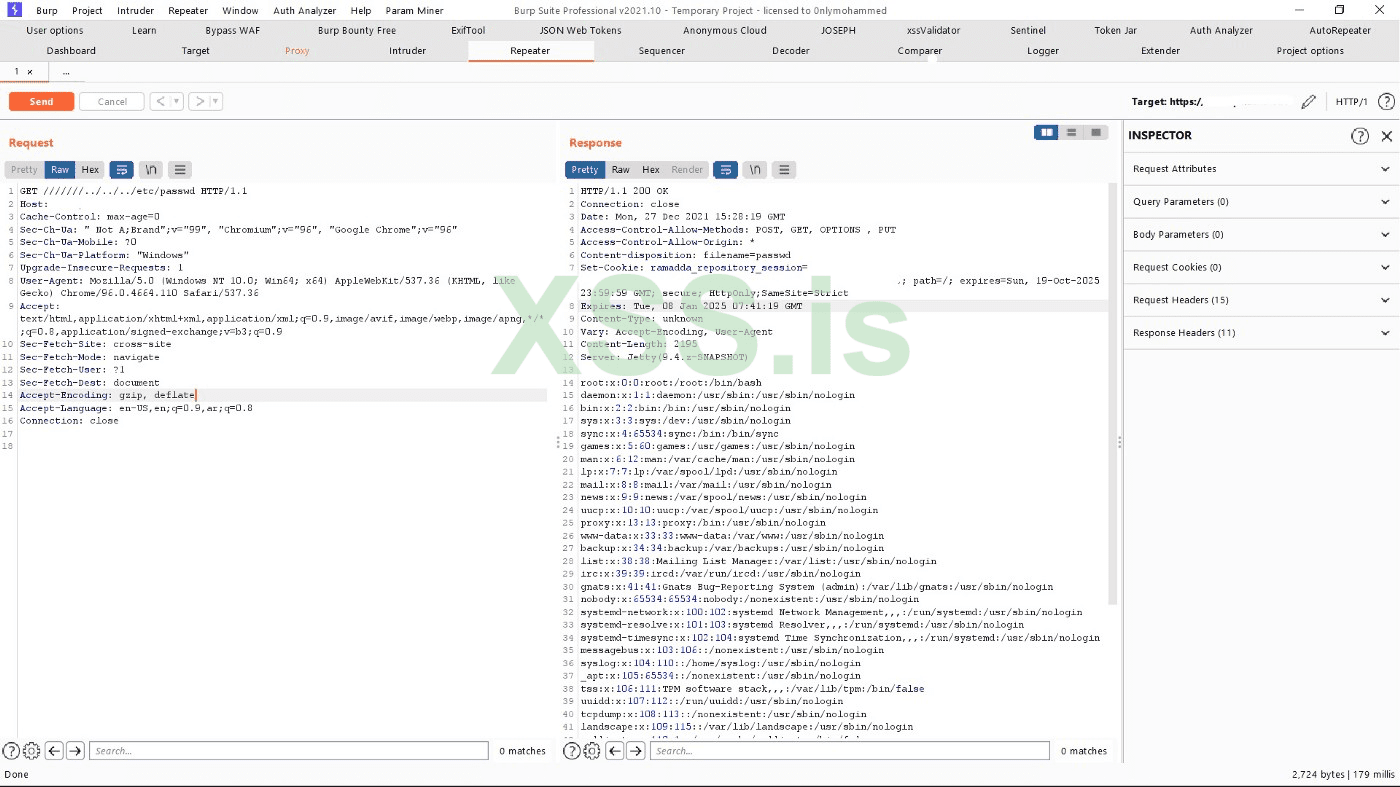
Task: Expand Body Parameters (0) section
Action: [x=1261, y=235]
